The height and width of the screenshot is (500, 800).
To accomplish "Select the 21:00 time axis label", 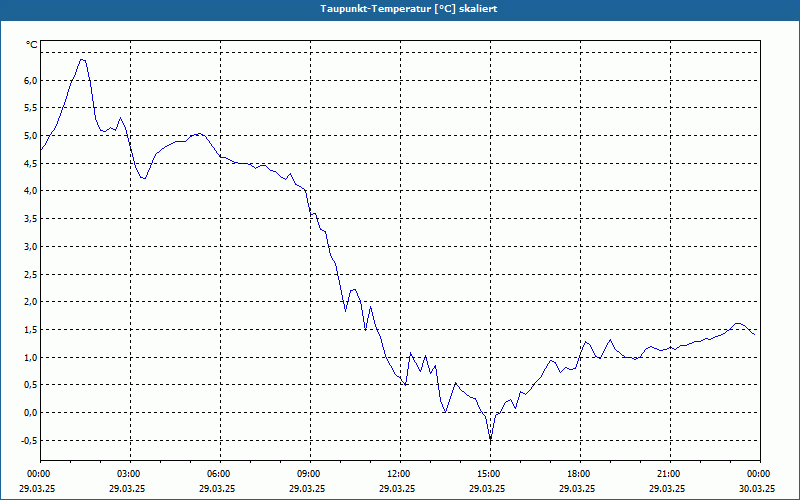I will click(x=670, y=474).
